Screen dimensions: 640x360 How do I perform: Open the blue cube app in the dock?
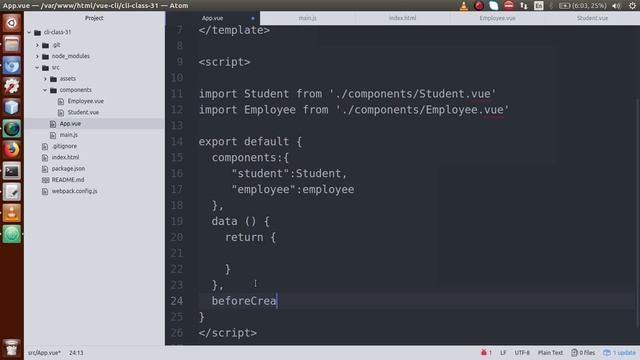(x=11, y=107)
